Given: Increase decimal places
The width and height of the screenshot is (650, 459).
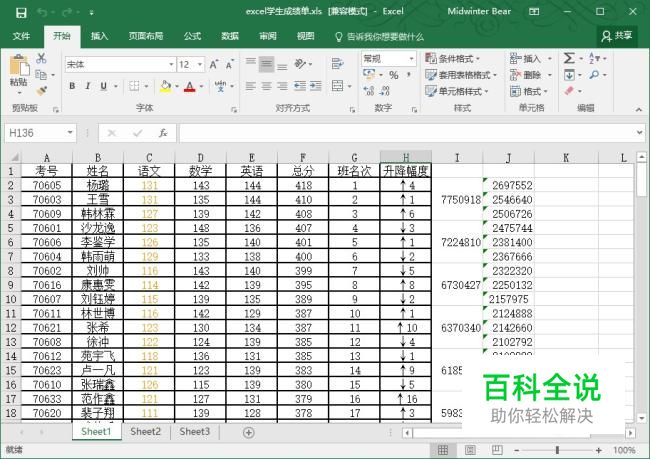Looking at the screenshot, I should click(369, 91).
